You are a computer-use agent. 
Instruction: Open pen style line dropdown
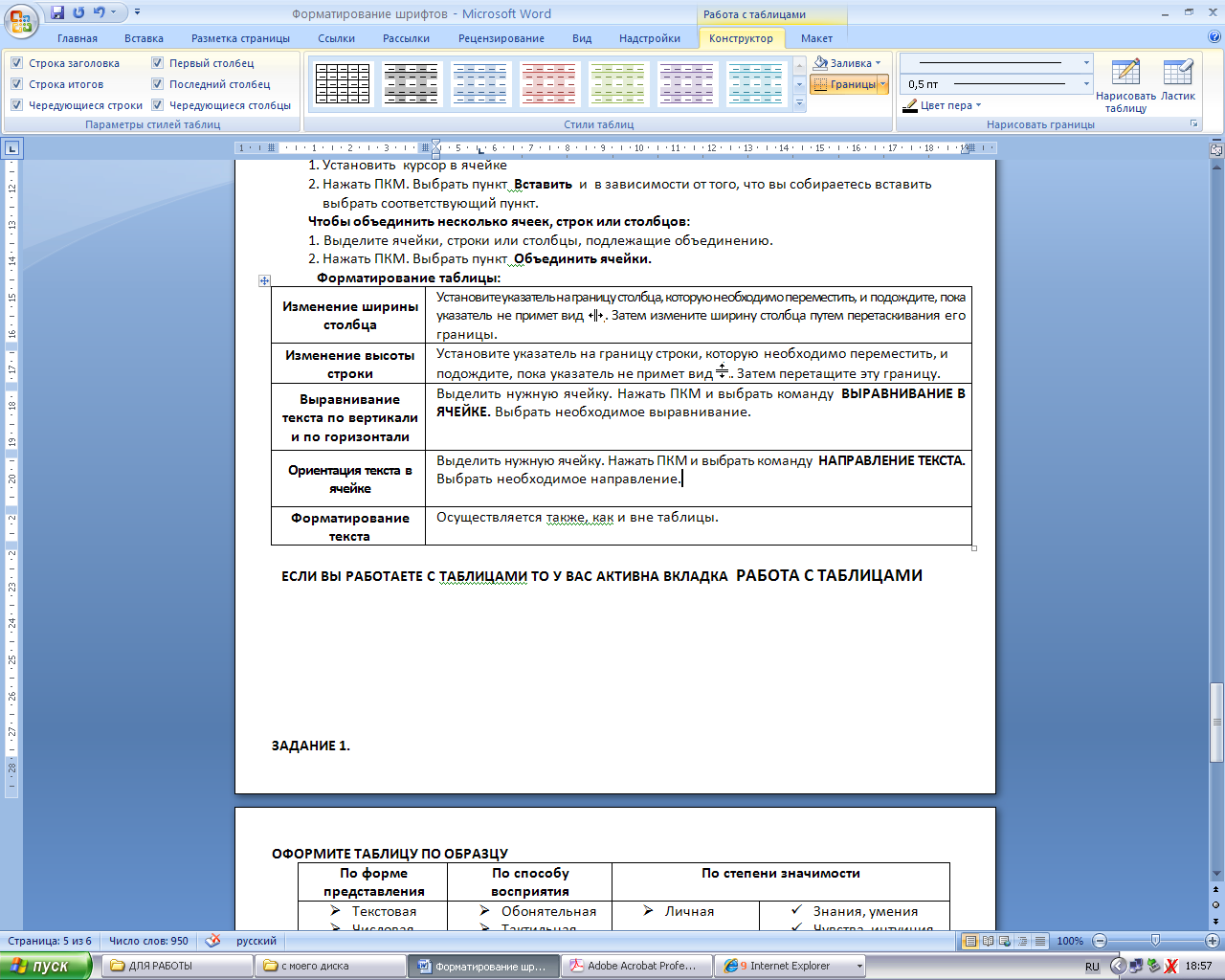pyautogui.click(x=1086, y=63)
